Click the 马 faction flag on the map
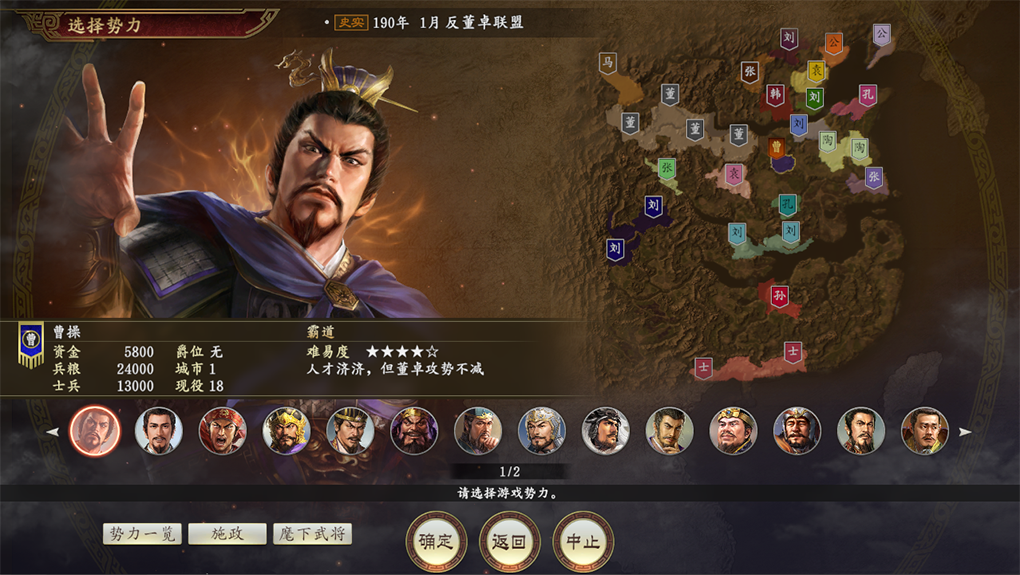 click(x=607, y=64)
